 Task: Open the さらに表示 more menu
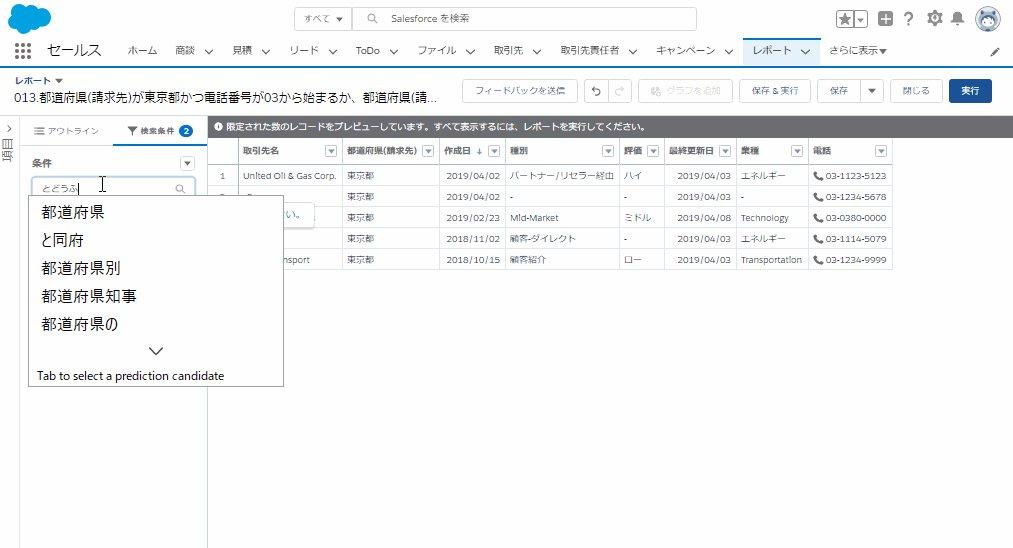(x=857, y=50)
